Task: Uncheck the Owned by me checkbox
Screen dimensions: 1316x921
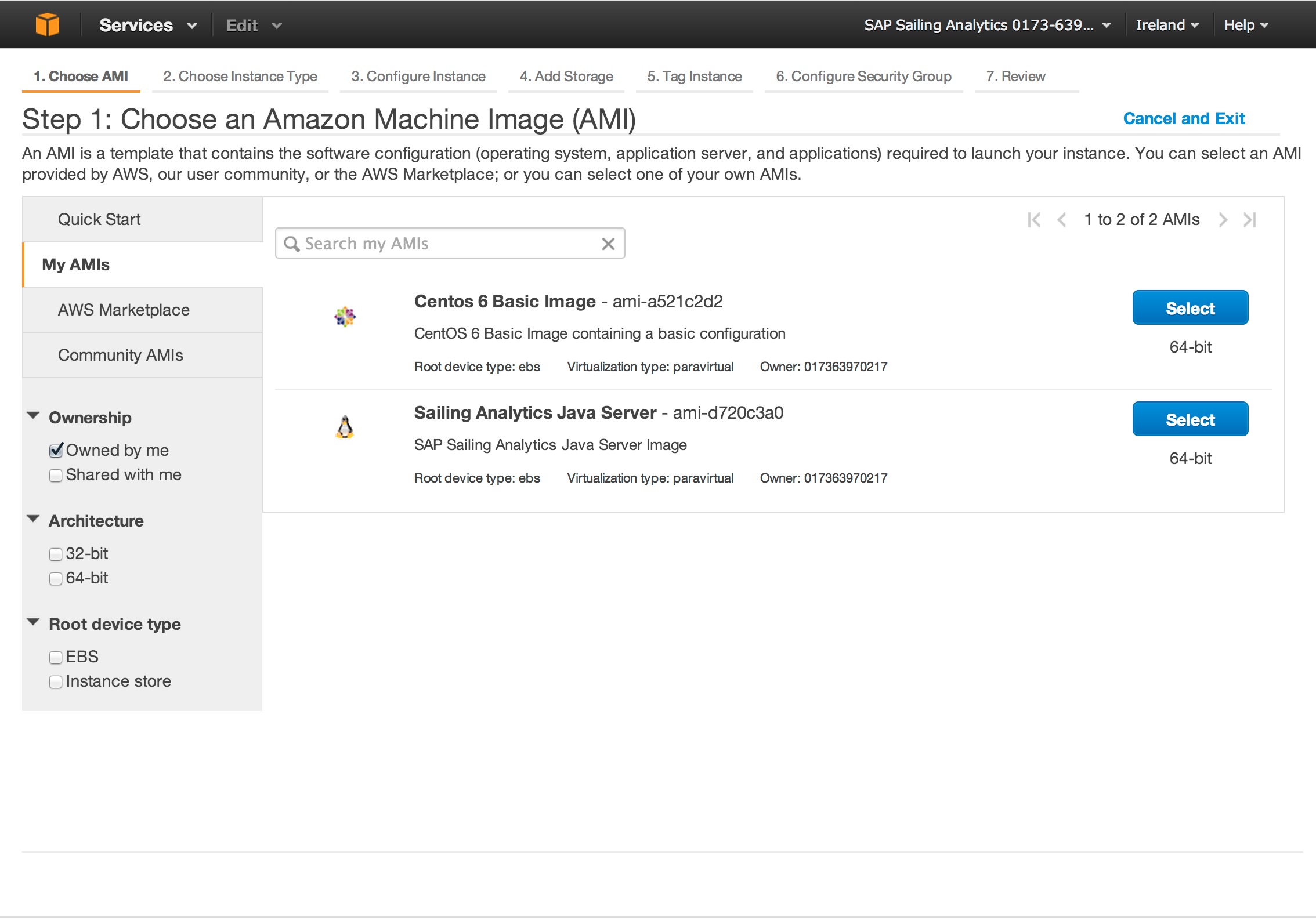Action: [56, 451]
